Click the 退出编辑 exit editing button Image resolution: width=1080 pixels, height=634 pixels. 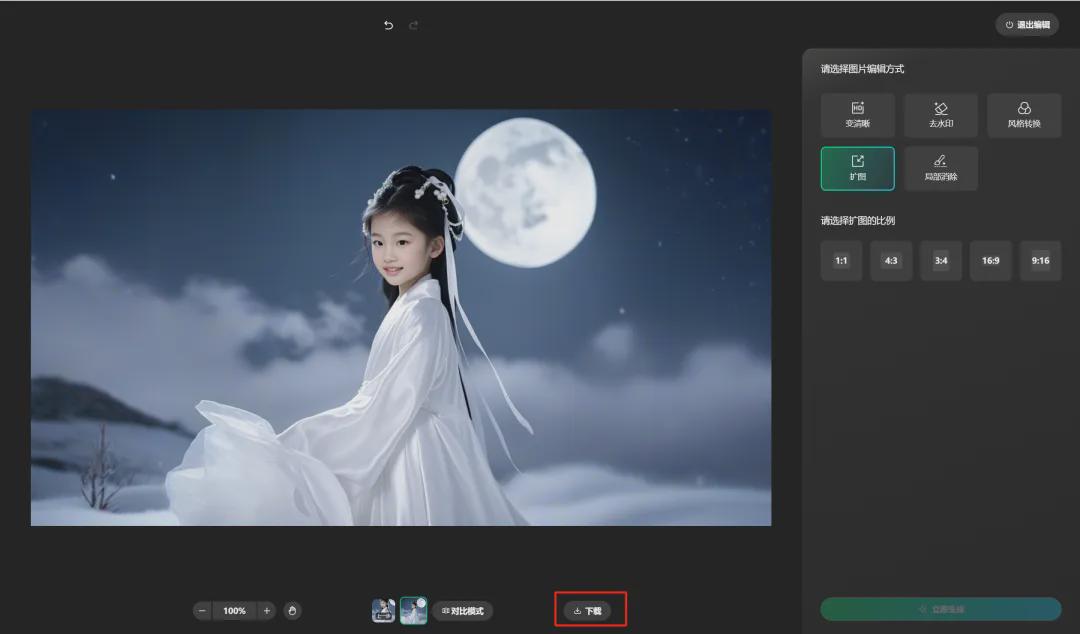tap(1027, 25)
